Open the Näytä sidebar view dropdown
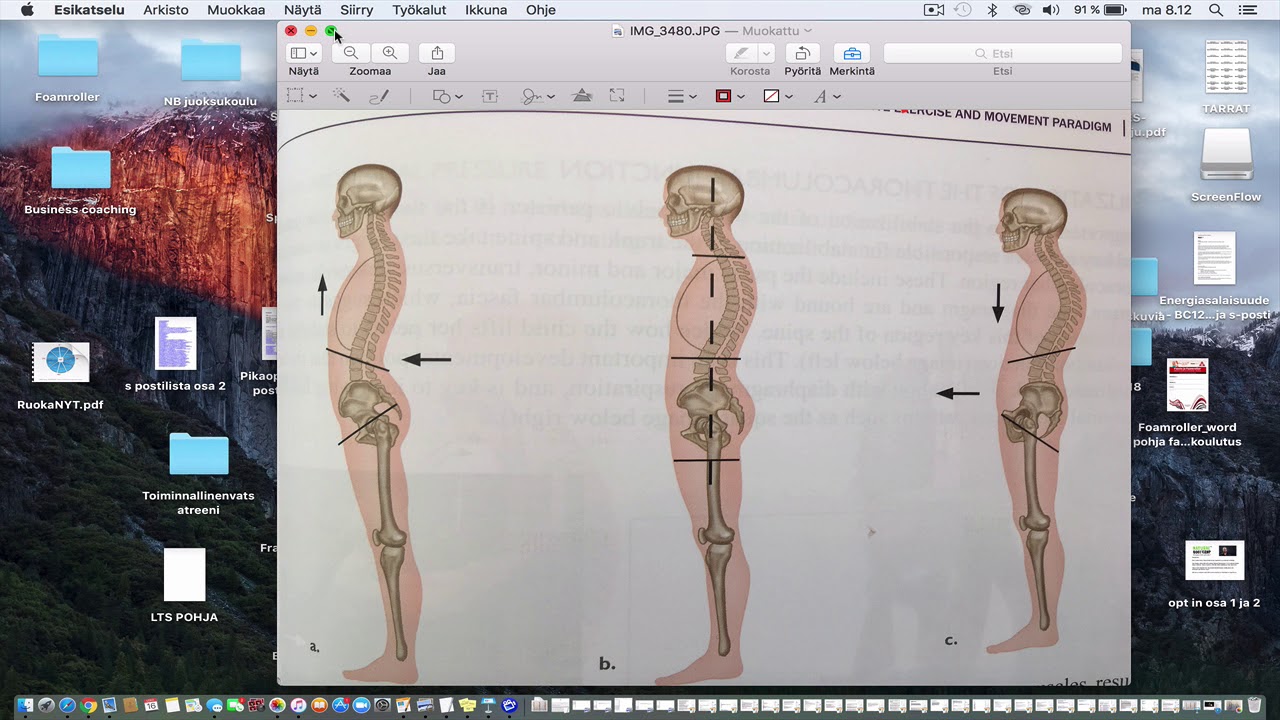The width and height of the screenshot is (1280, 720). pyautogui.click(x=303, y=53)
